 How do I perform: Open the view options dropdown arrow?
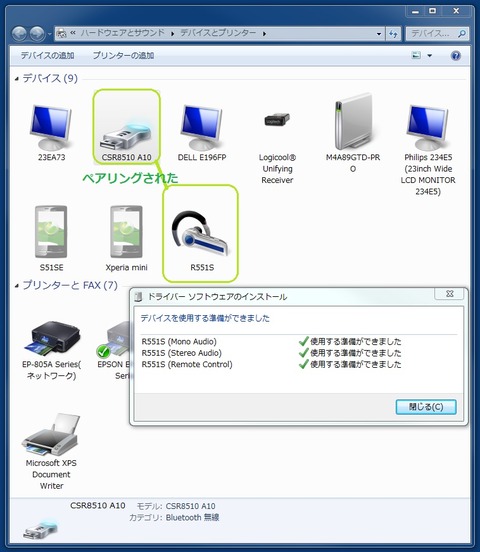point(430,56)
